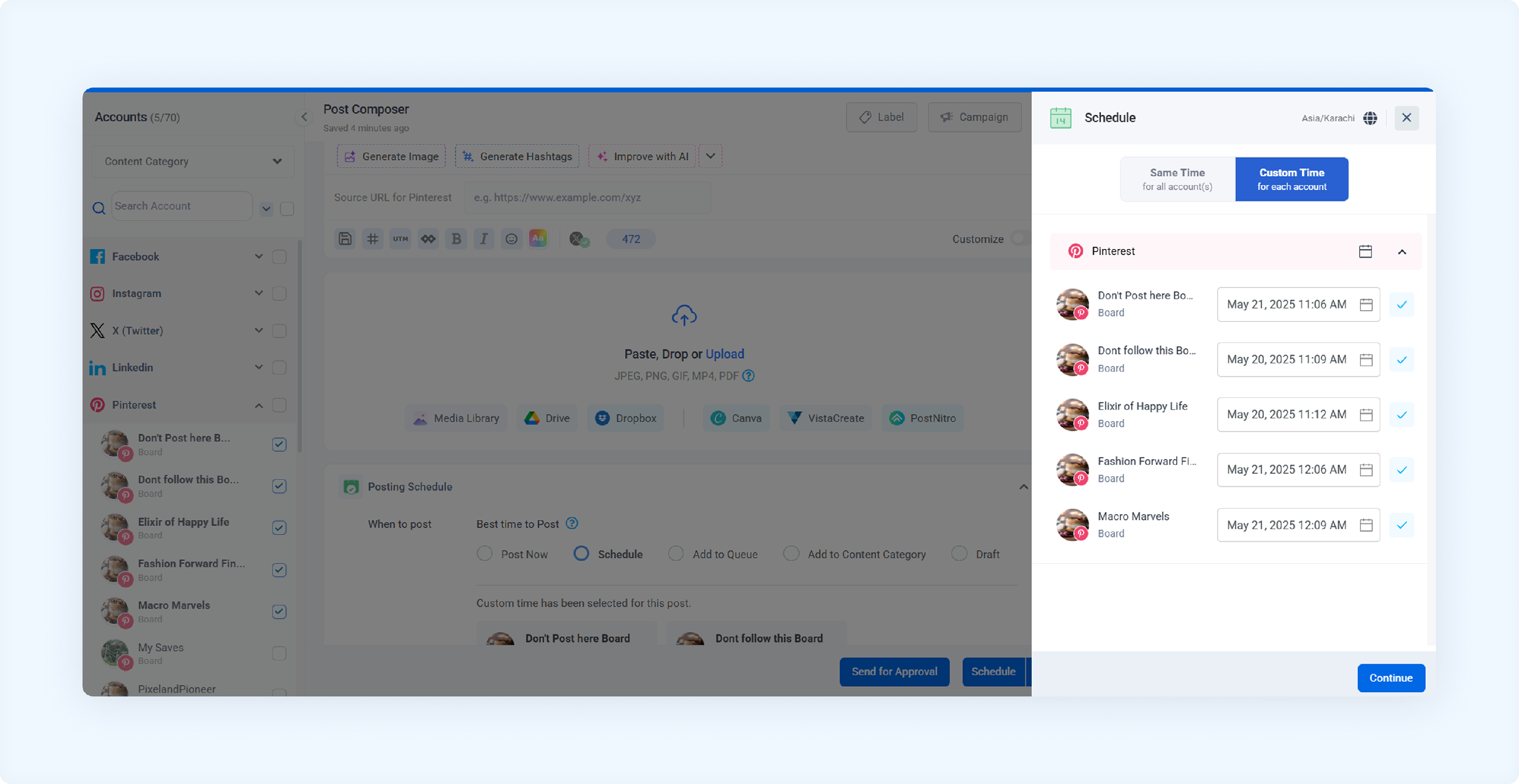
Task: Click the Generate Hashtags button
Action: click(517, 156)
